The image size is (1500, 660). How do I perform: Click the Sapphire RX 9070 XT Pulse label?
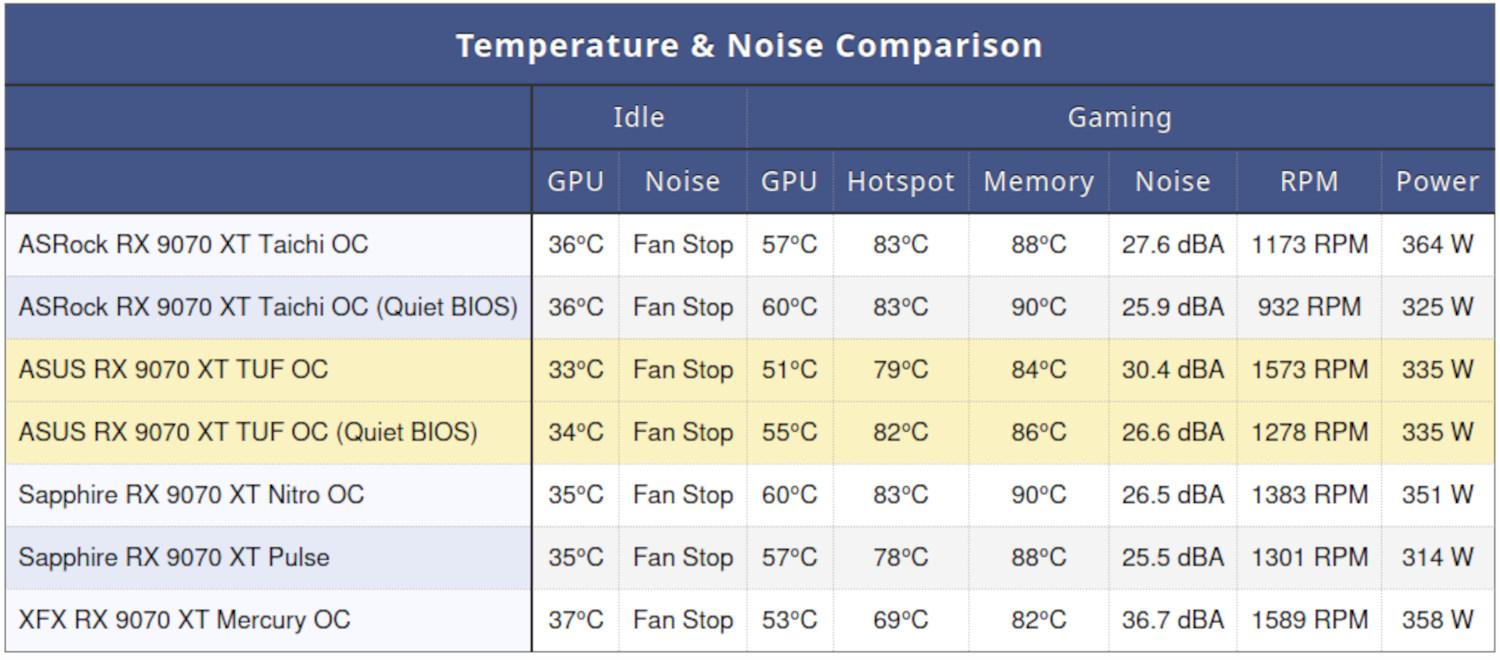(174, 557)
